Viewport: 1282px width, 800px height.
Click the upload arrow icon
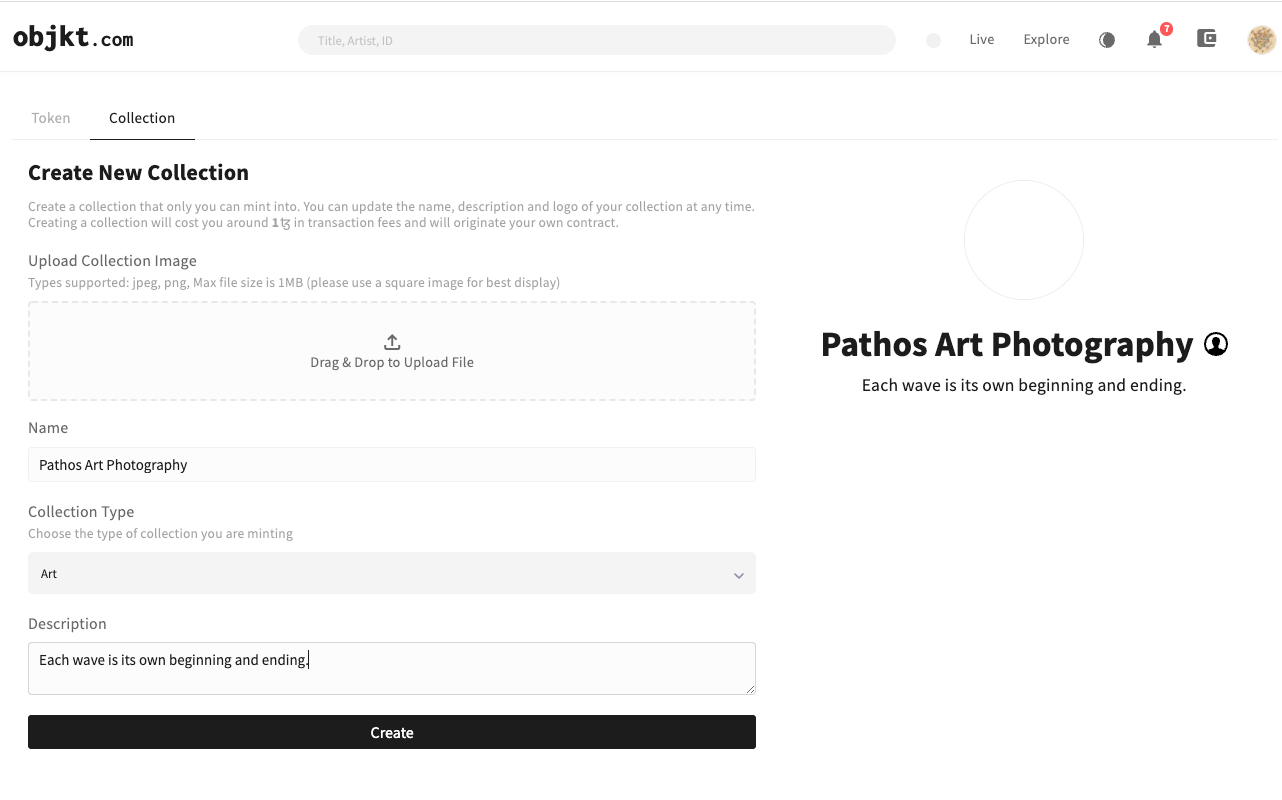pos(392,342)
